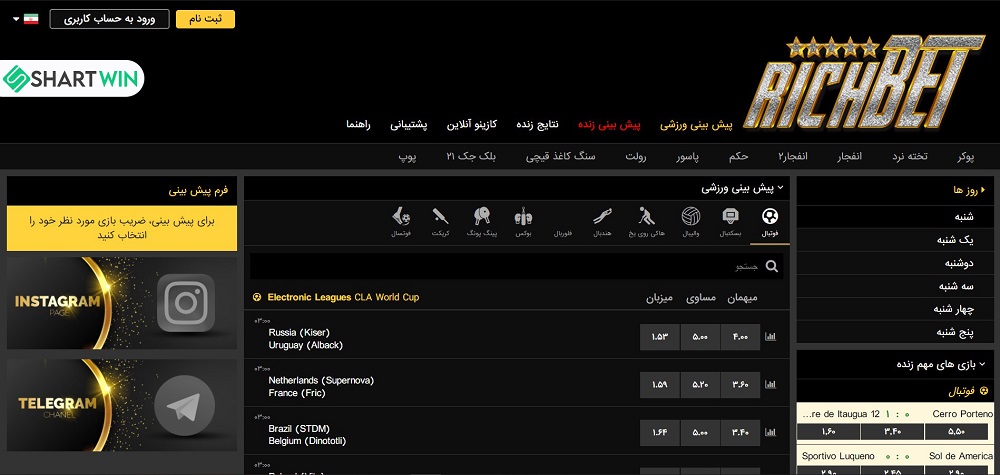
Task: Open the انفجار۲ game tab
Action: 793,156
